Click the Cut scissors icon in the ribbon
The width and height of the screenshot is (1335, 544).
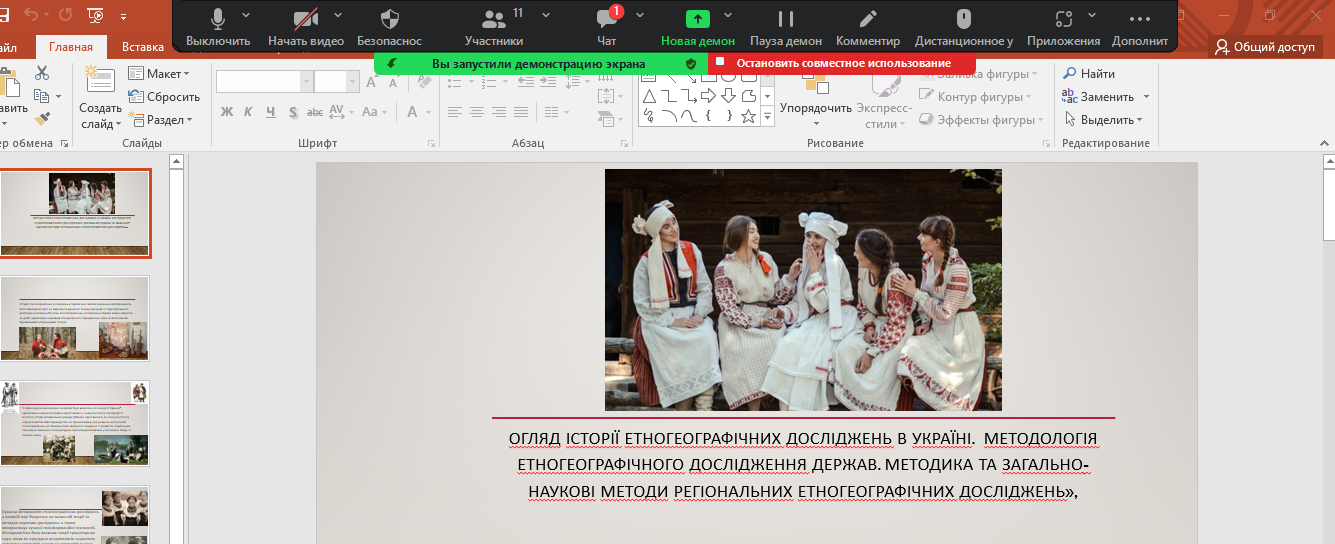[42, 73]
